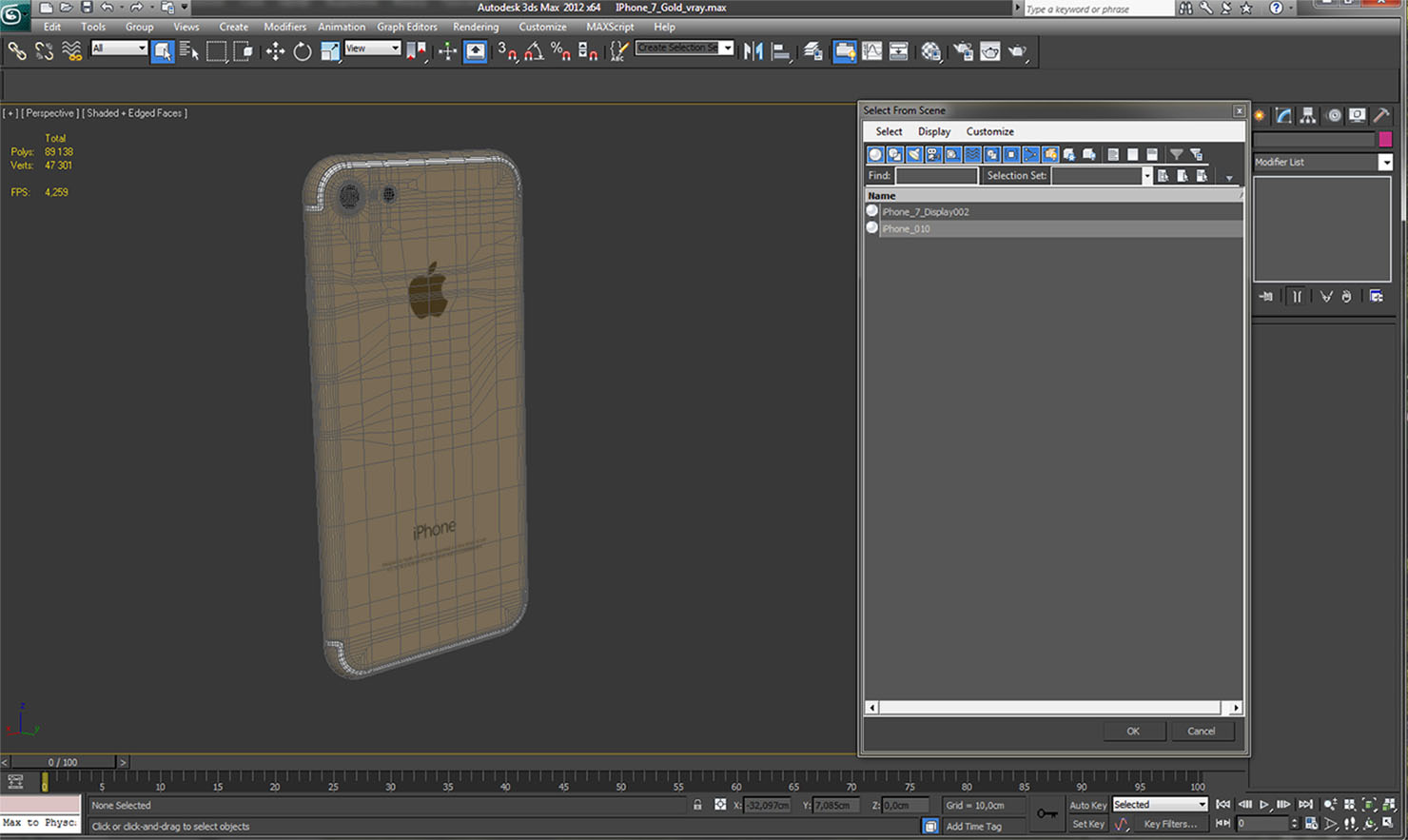Activate the Select and Move tool
The image size is (1408, 840).
click(275, 51)
